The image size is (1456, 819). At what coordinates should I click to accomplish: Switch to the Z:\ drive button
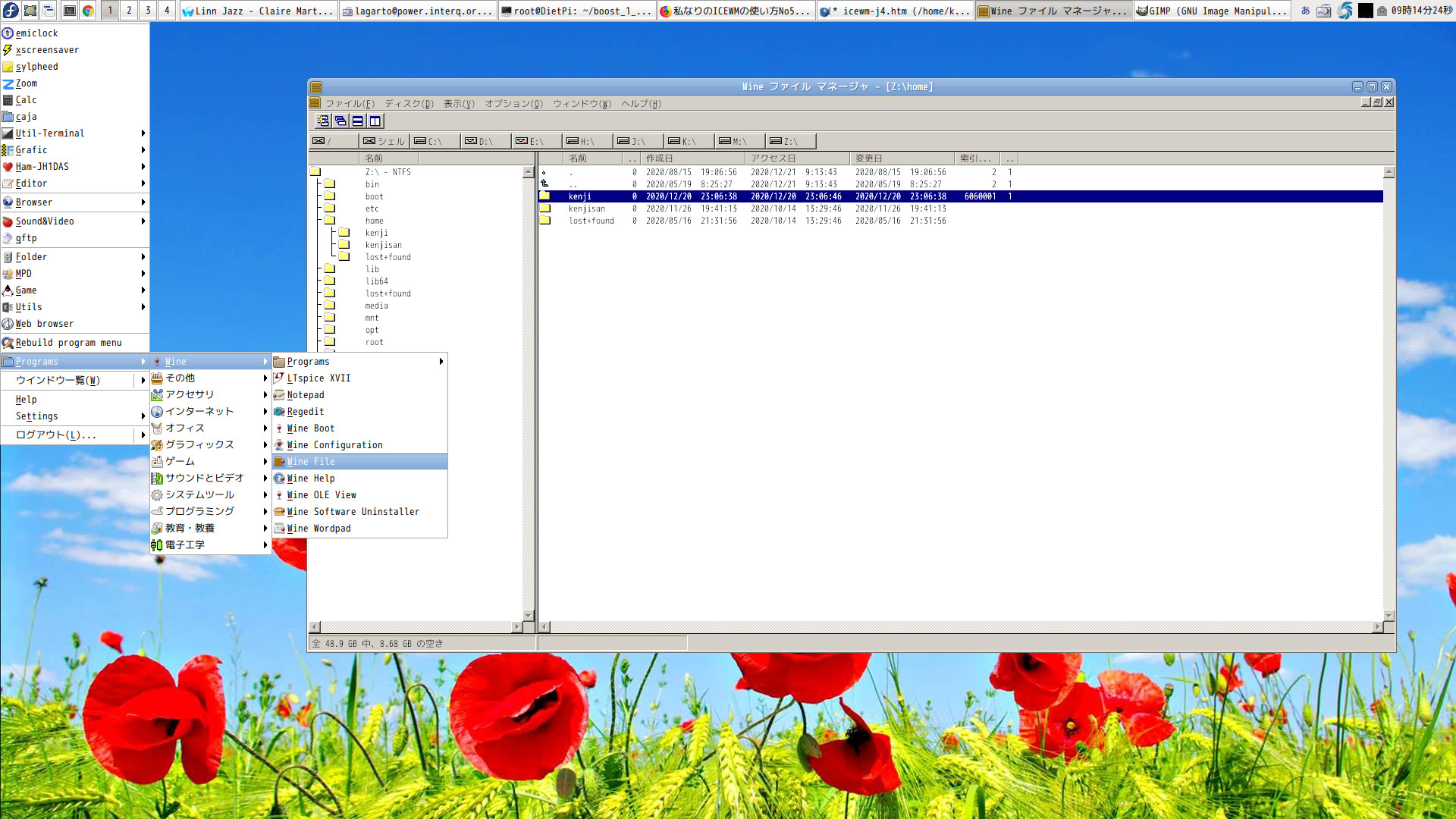pyautogui.click(x=790, y=141)
